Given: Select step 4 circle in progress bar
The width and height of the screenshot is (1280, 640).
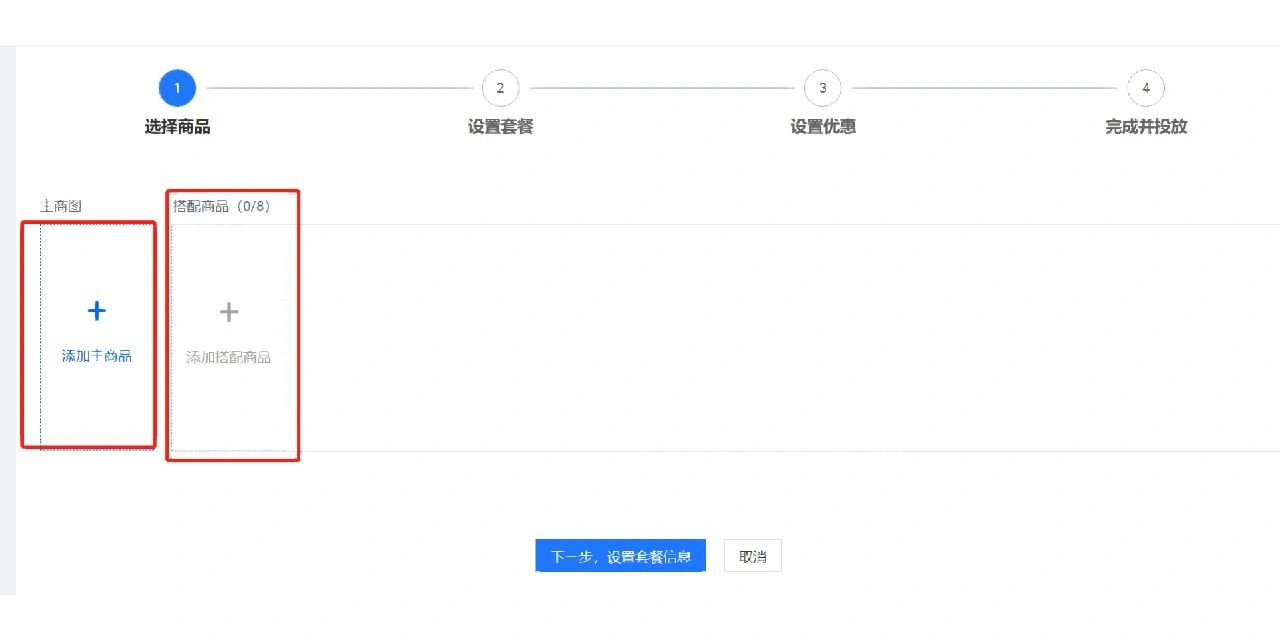Looking at the screenshot, I should pos(1146,88).
